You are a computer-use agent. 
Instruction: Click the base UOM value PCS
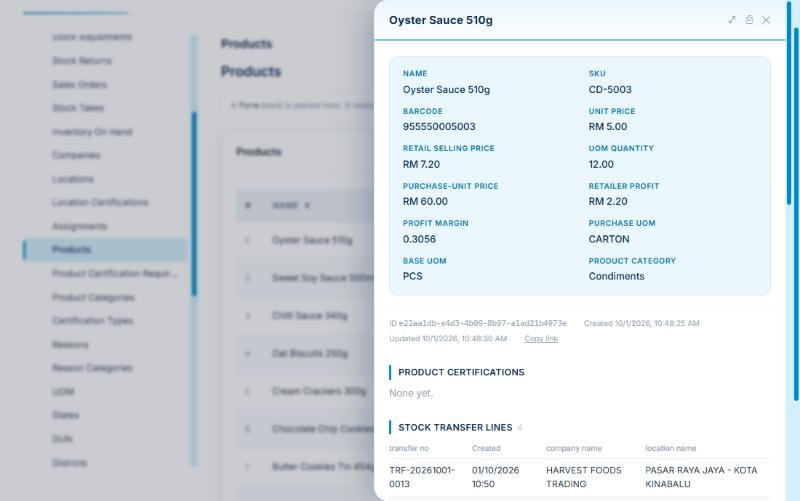[412, 276]
